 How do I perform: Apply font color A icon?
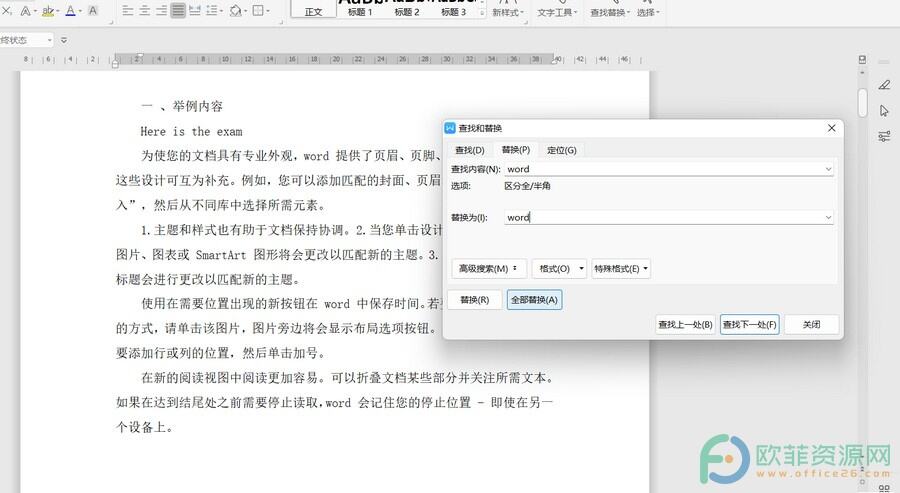pyautogui.click(x=70, y=10)
